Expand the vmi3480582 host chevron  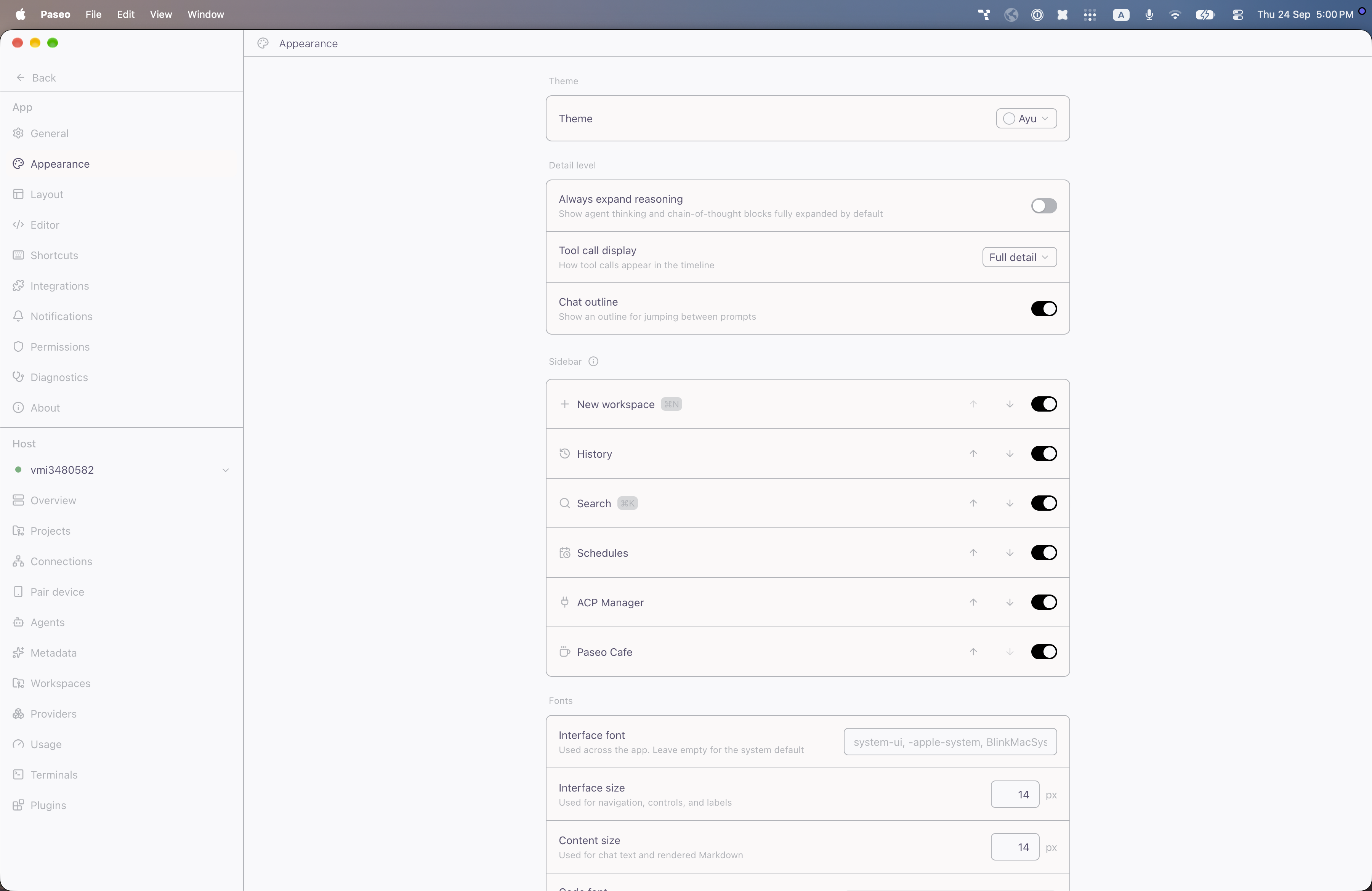pyautogui.click(x=225, y=470)
